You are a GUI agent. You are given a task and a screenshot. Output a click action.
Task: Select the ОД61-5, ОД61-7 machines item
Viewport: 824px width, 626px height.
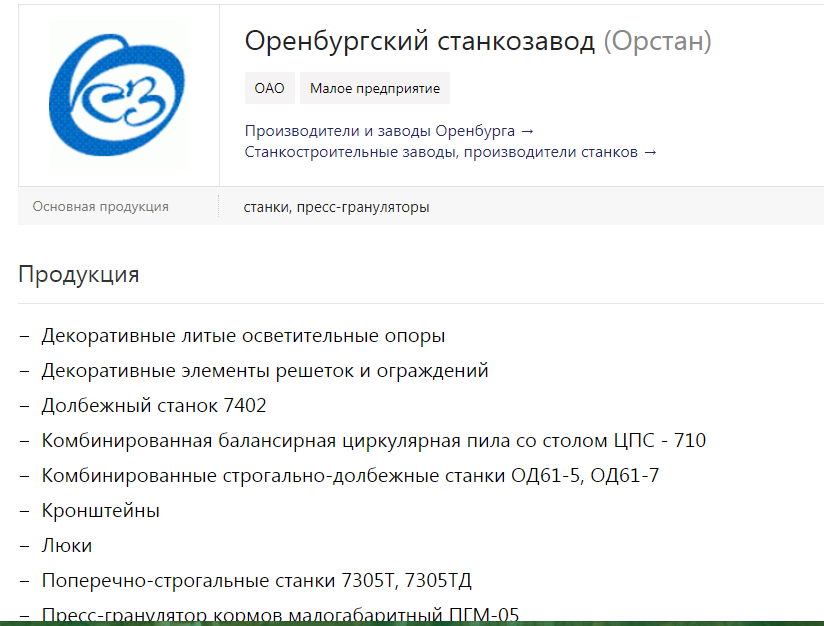(x=350, y=476)
